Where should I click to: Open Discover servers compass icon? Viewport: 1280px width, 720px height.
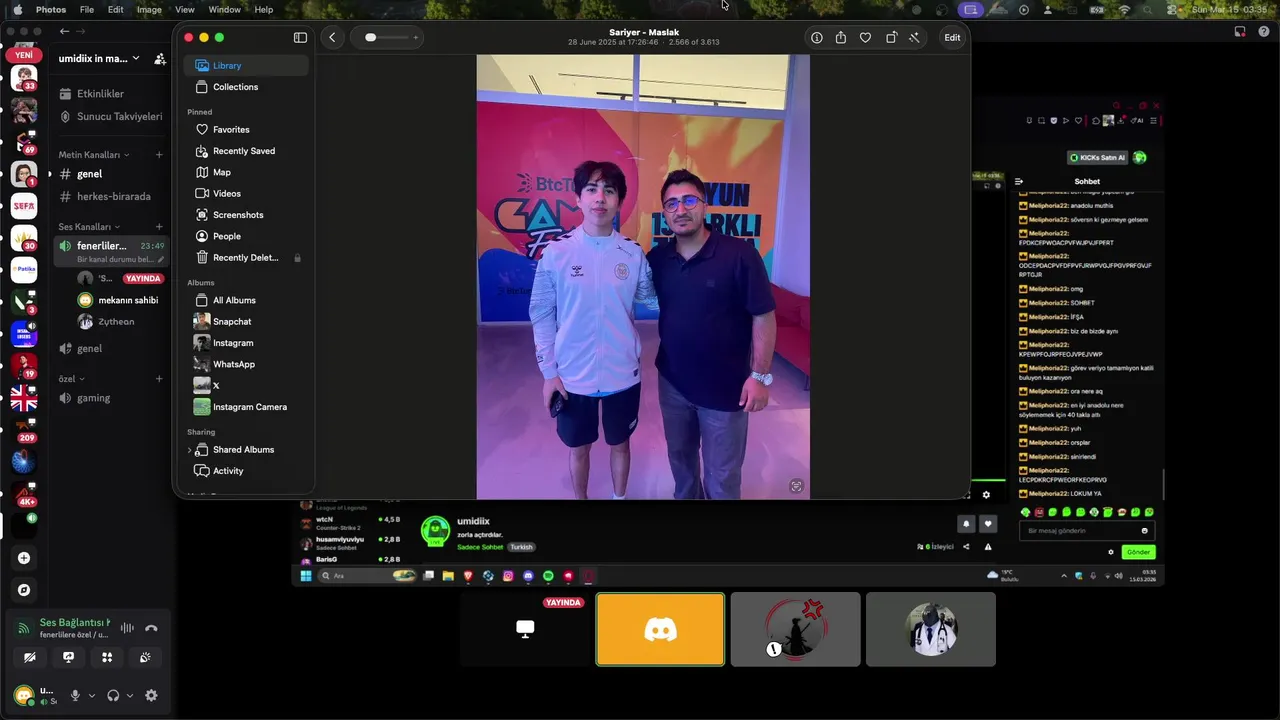coord(24,590)
